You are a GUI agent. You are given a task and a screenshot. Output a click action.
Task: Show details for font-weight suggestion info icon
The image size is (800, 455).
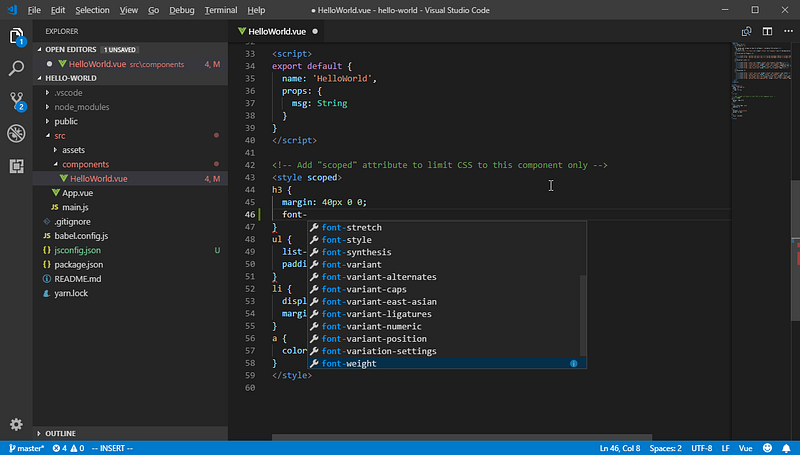573,364
